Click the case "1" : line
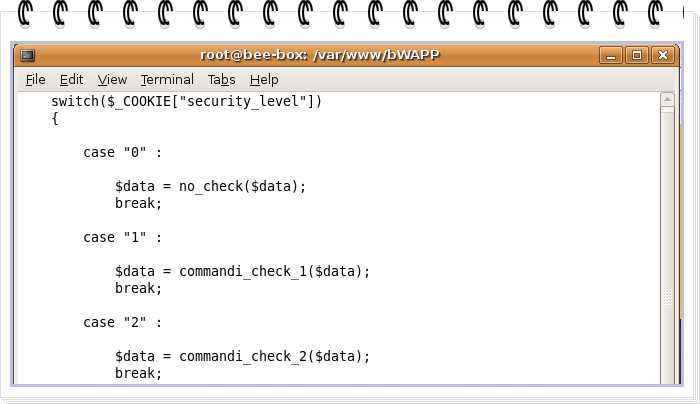 (x=122, y=237)
